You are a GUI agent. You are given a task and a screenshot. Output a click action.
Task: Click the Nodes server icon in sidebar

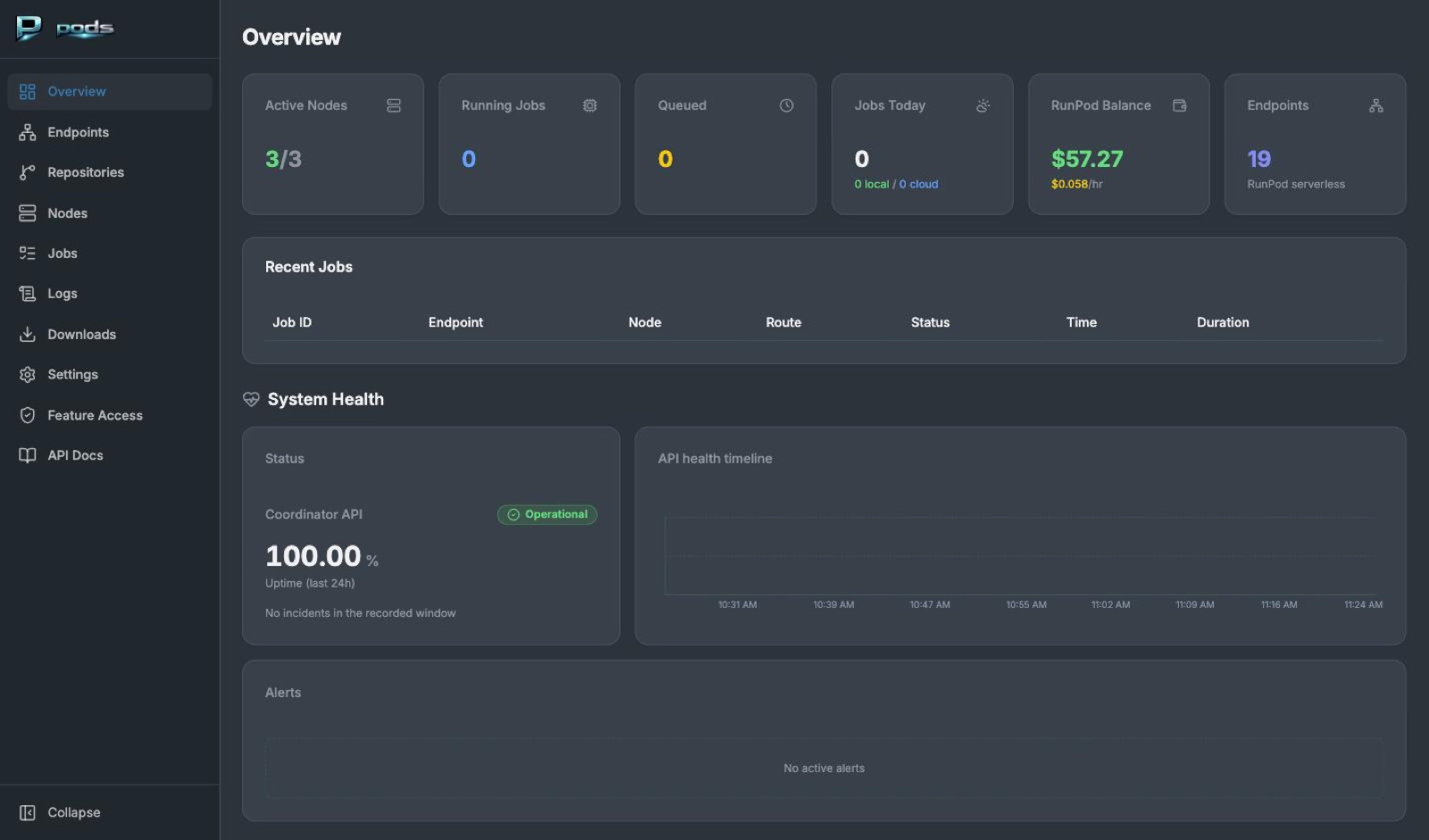tap(28, 213)
